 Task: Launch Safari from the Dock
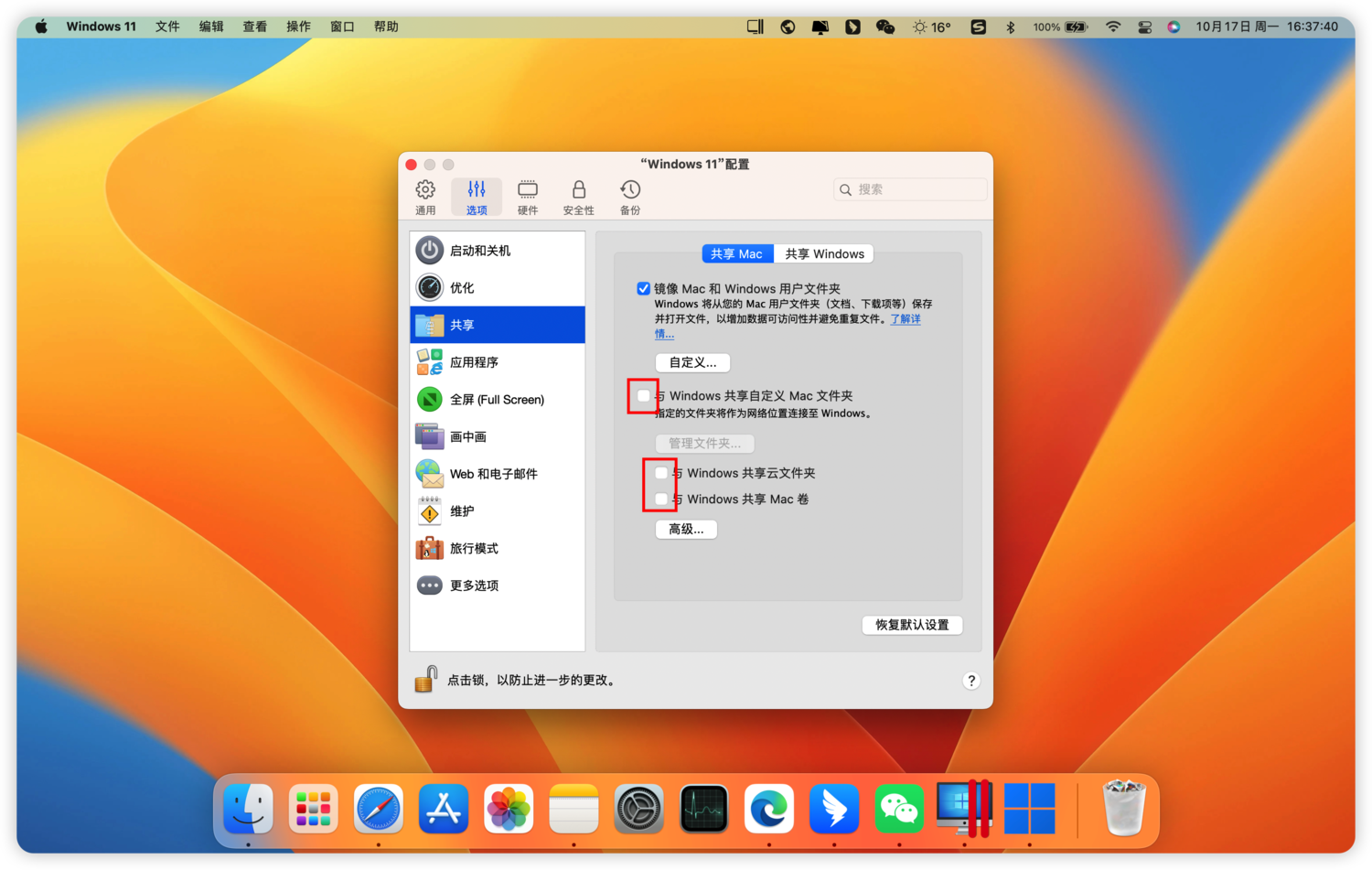379,809
